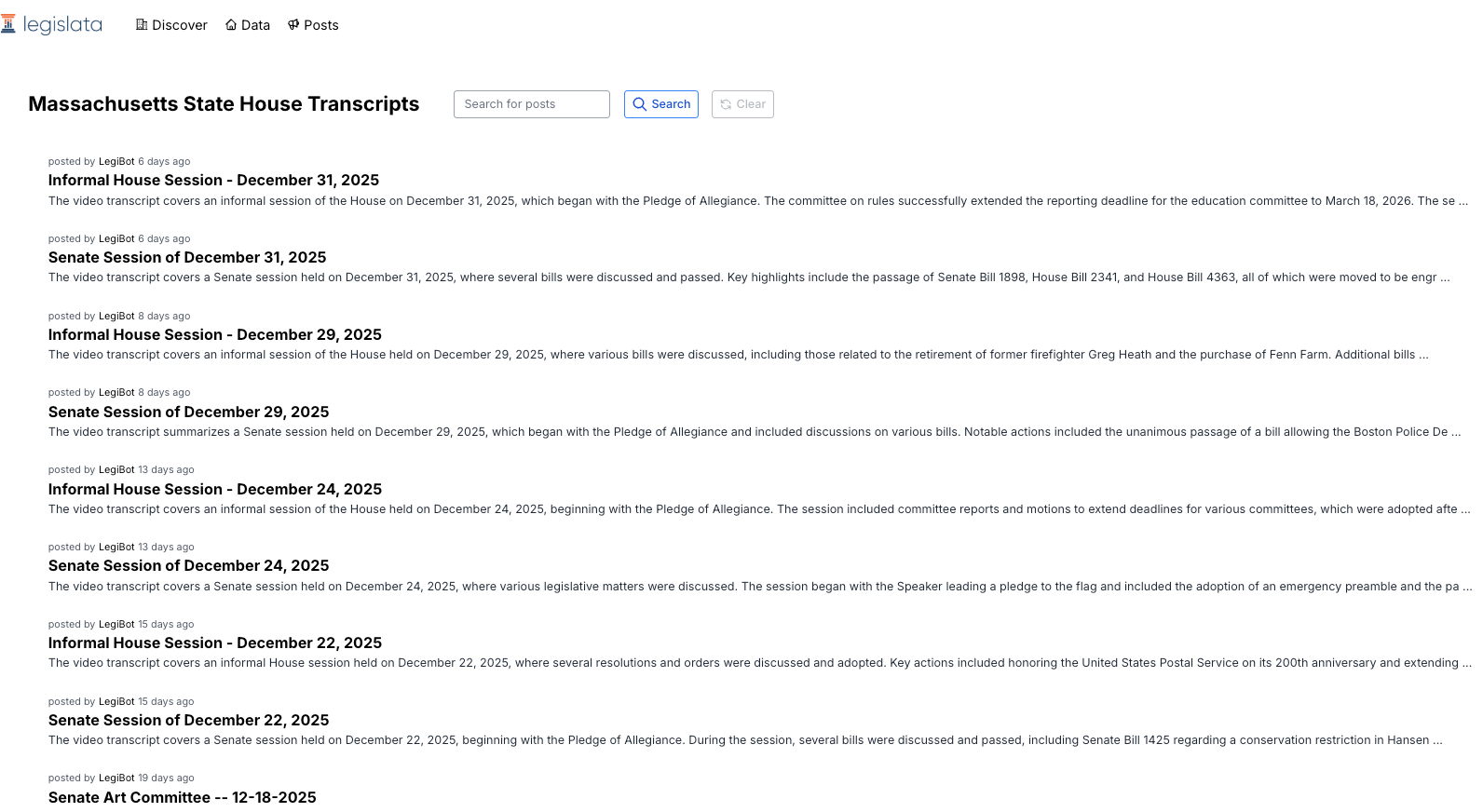Open Informal House Session December 31 post
This screenshot has width=1483, height=812.
pyautogui.click(x=213, y=181)
